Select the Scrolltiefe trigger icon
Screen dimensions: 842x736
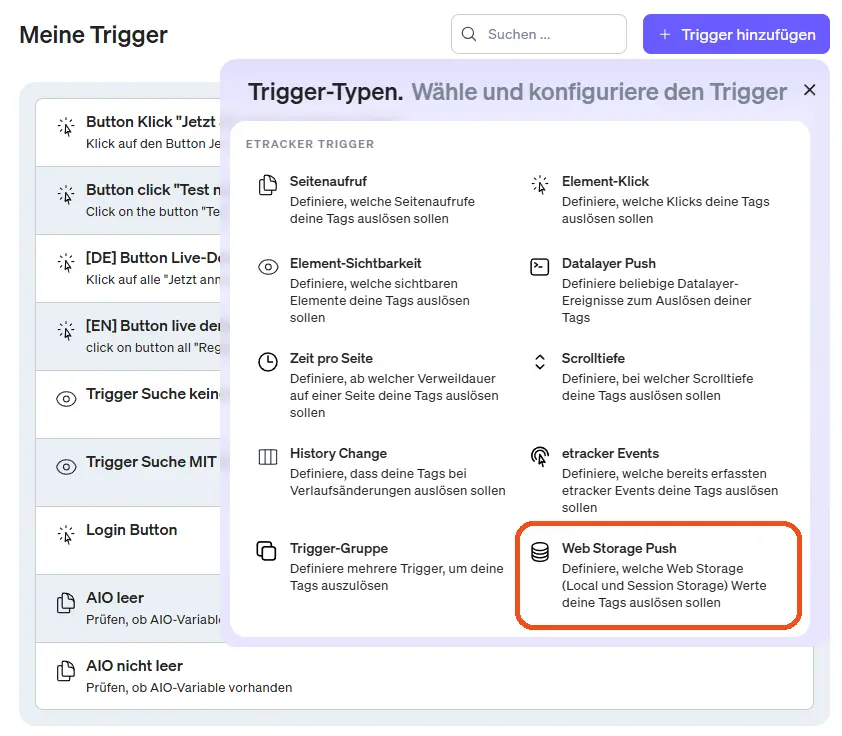tap(538, 358)
